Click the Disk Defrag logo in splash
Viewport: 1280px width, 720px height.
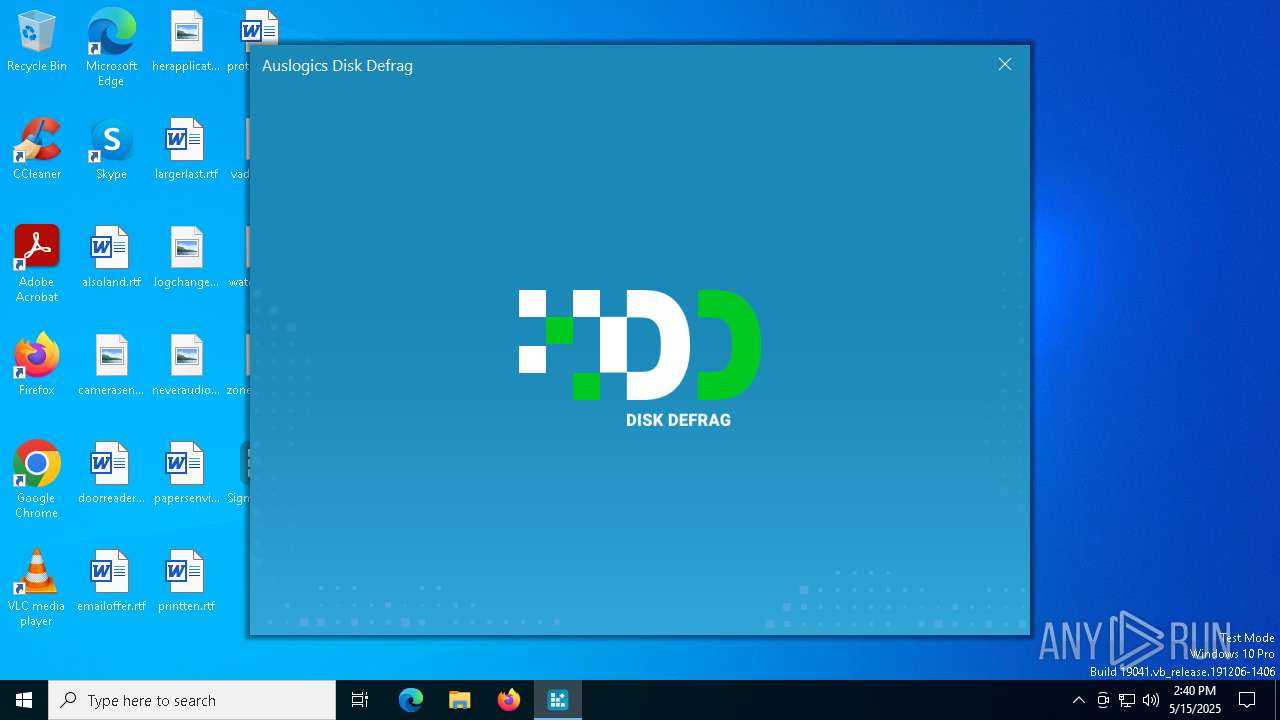coord(640,359)
